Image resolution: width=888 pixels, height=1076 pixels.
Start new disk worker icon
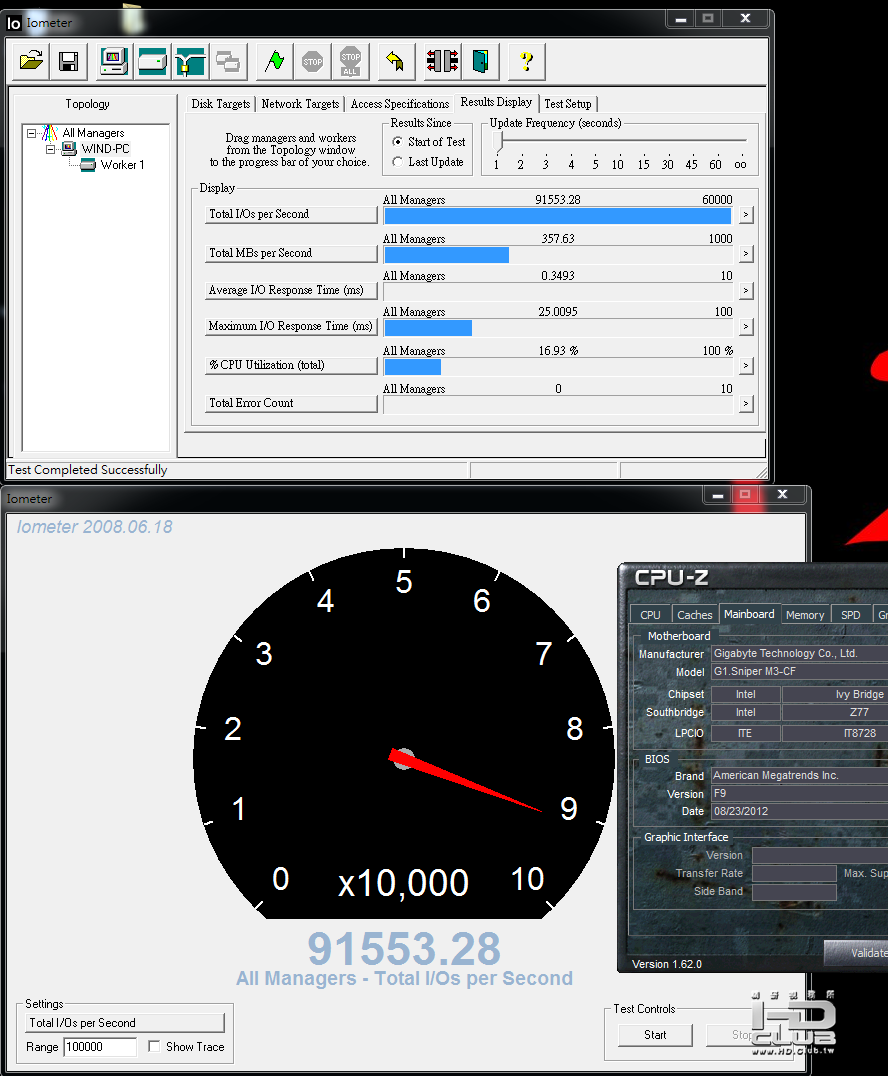pyautogui.click(x=152, y=62)
